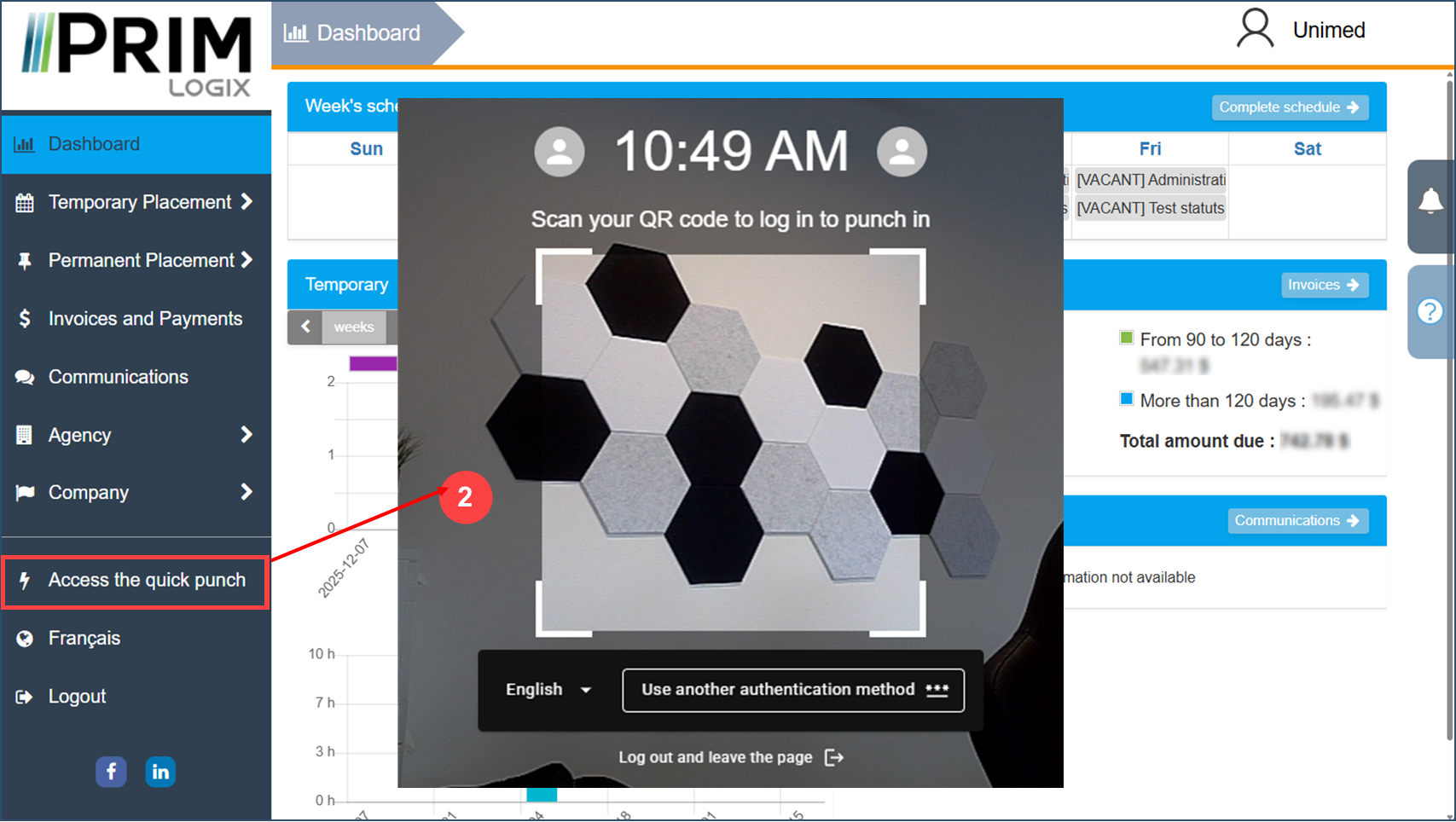
Task: Click Log out and leave the page
Action: pyautogui.click(x=730, y=757)
